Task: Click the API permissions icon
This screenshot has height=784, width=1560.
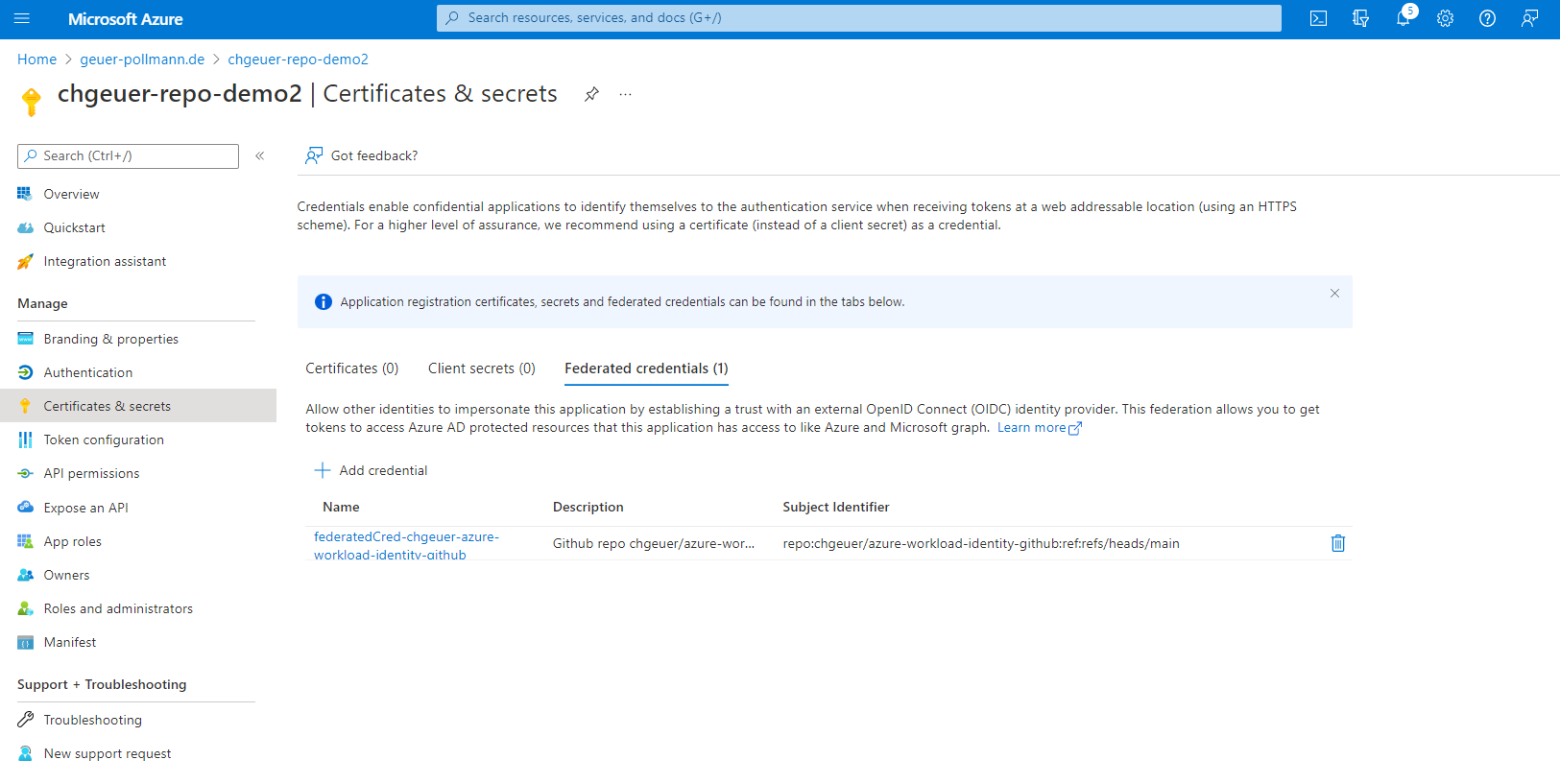Action: point(25,473)
